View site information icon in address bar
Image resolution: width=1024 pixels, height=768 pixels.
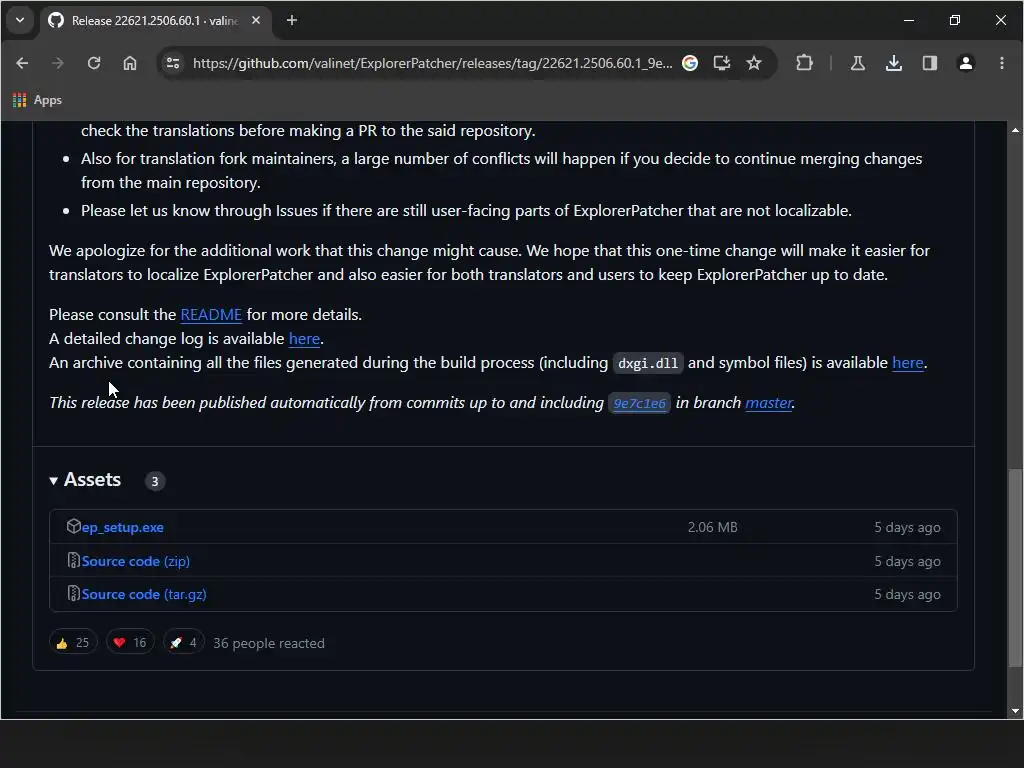[x=173, y=63]
